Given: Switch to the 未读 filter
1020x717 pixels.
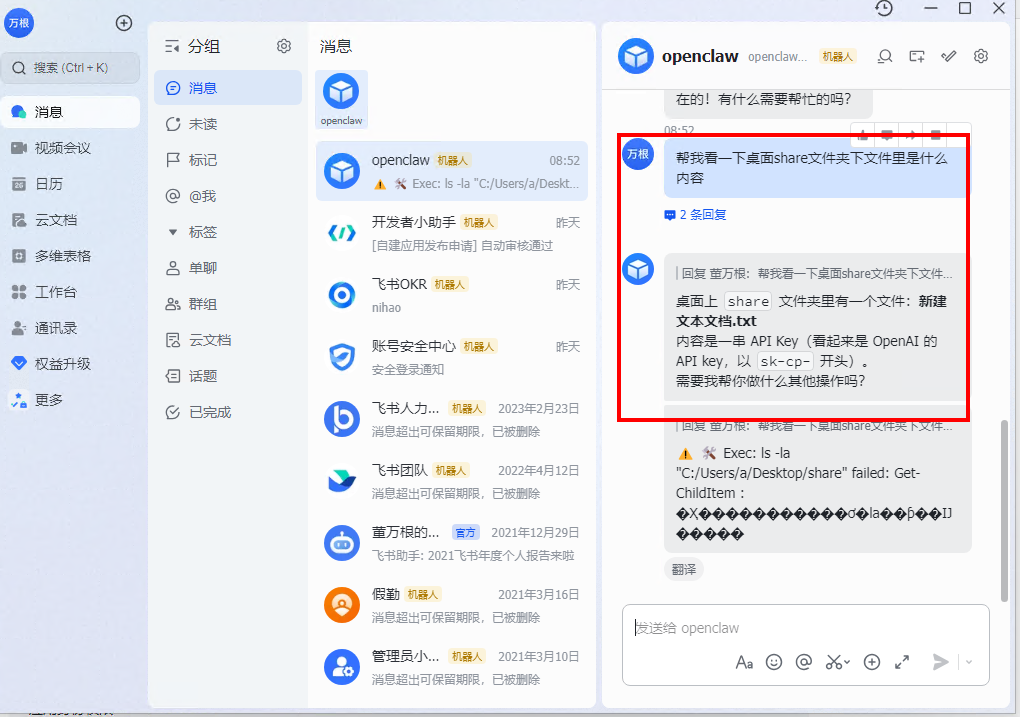Looking at the screenshot, I should 203,124.
